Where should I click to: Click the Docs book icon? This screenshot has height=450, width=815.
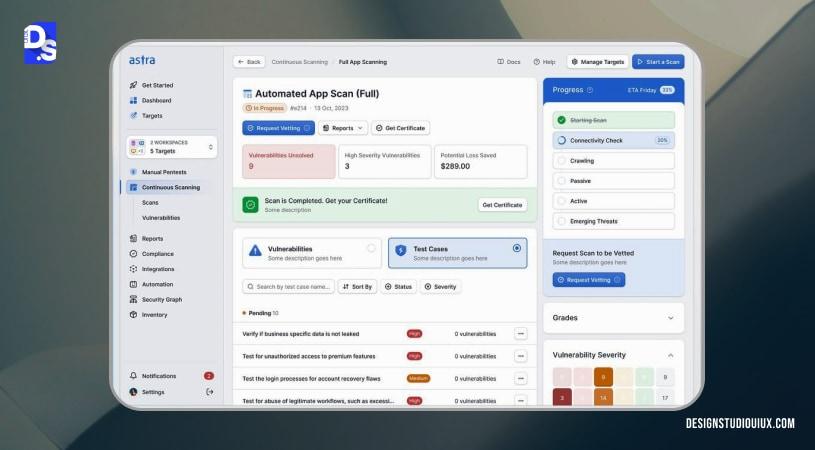(x=501, y=61)
